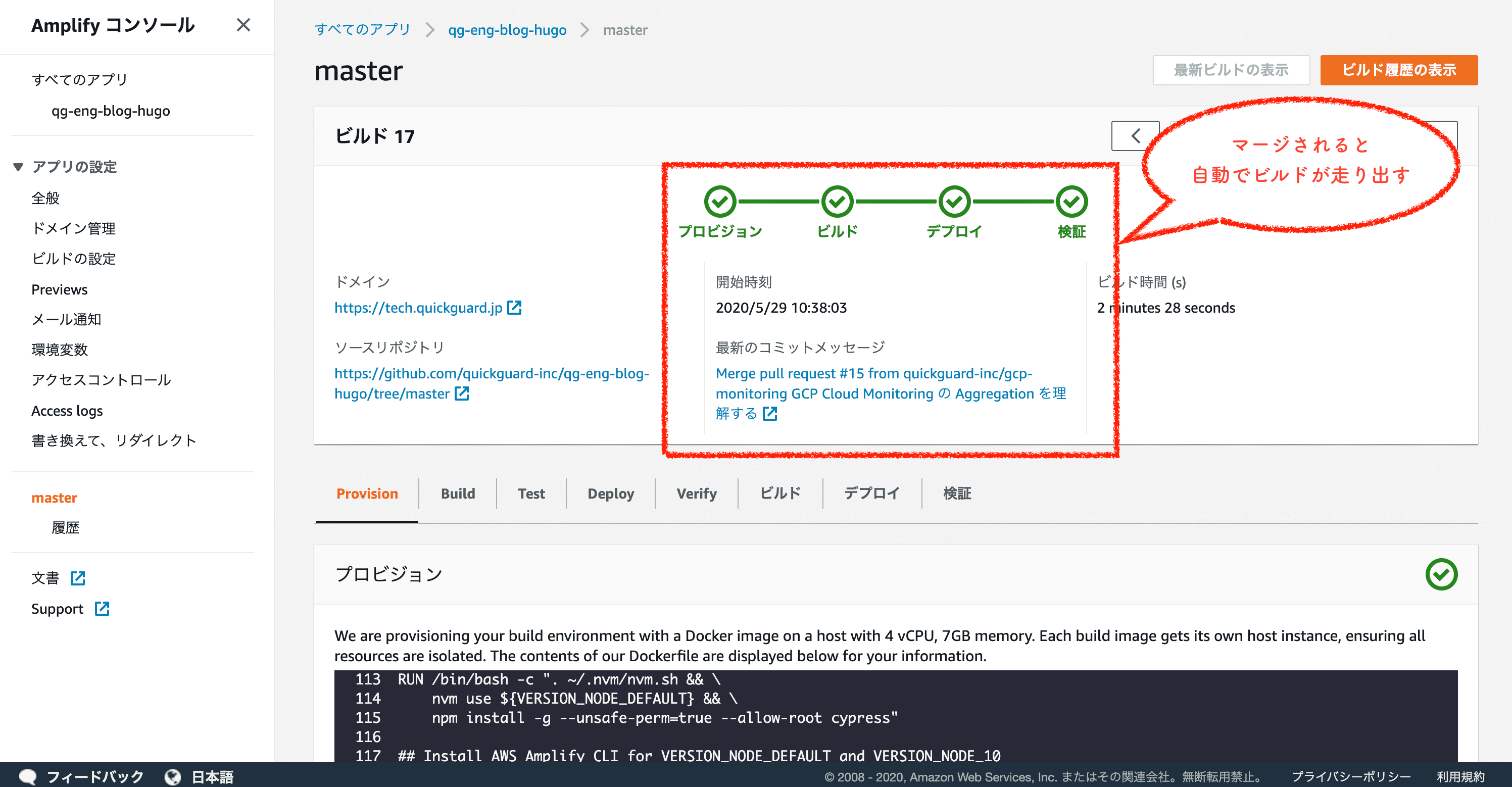Open アクセスコントロール settings
The height and width of the screenshot is (787, 1512).
point(101,380)
